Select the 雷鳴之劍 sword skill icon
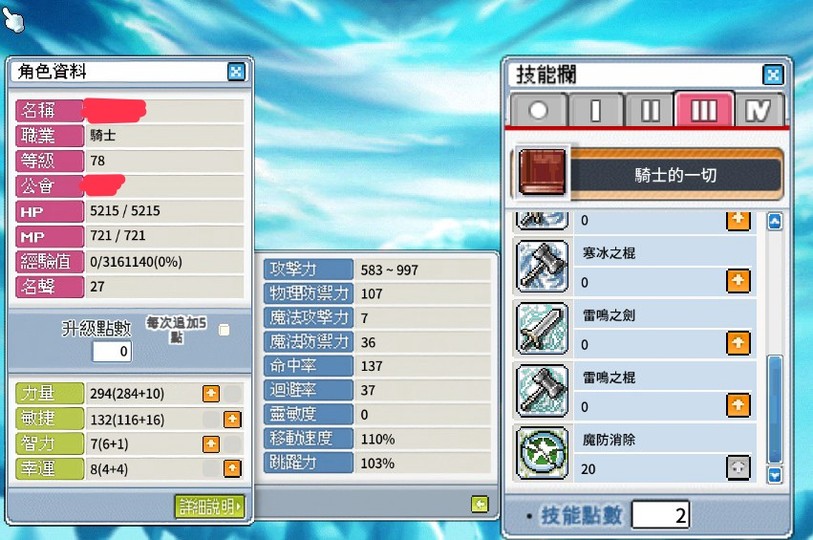The height and width of the screenshot is (540, 813). click(x=542, y=328)
